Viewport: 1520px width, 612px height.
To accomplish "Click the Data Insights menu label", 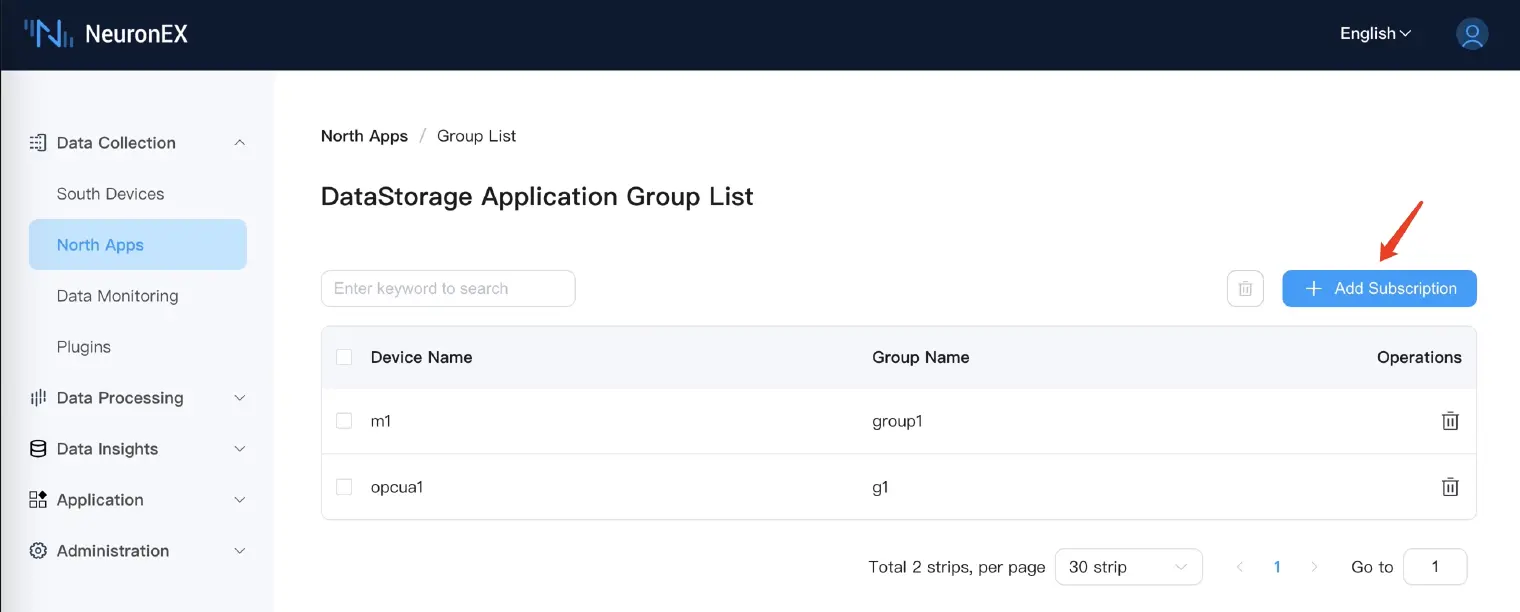I will point(107,449).
